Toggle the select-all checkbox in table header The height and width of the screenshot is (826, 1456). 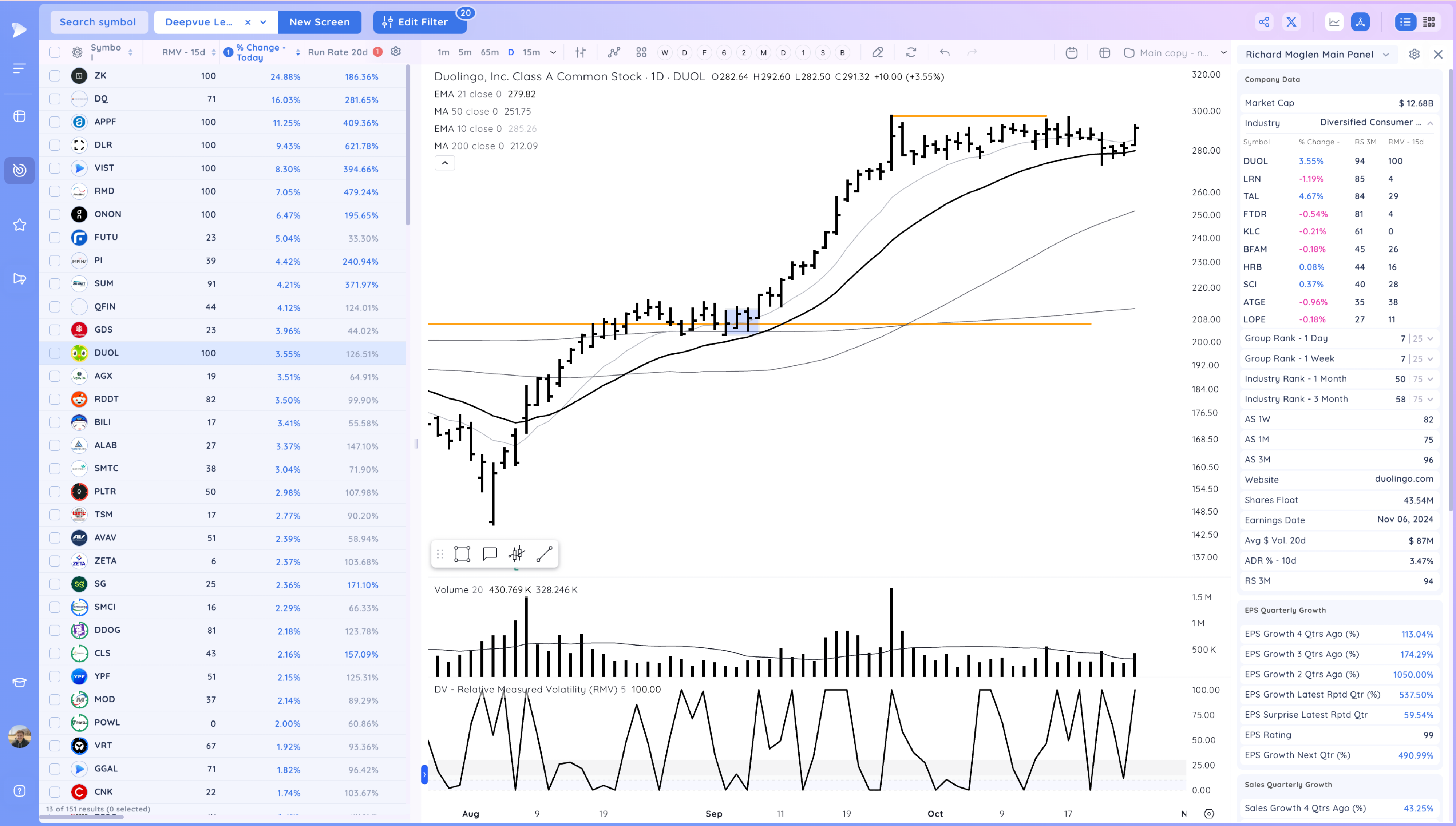(x=55, y=52)
